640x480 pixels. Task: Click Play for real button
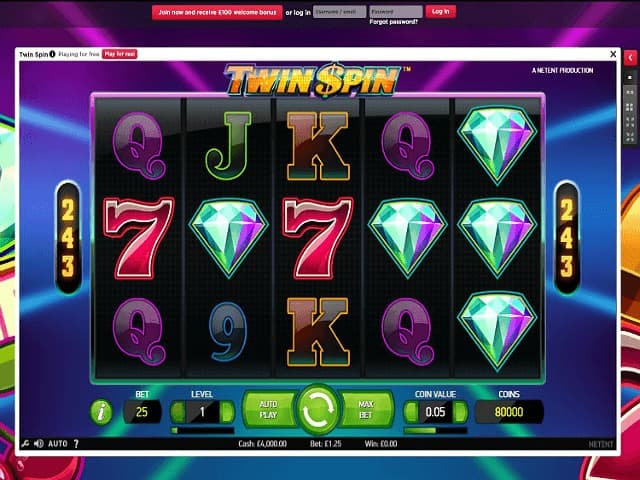pyautogui.click(x=120, y=54)
